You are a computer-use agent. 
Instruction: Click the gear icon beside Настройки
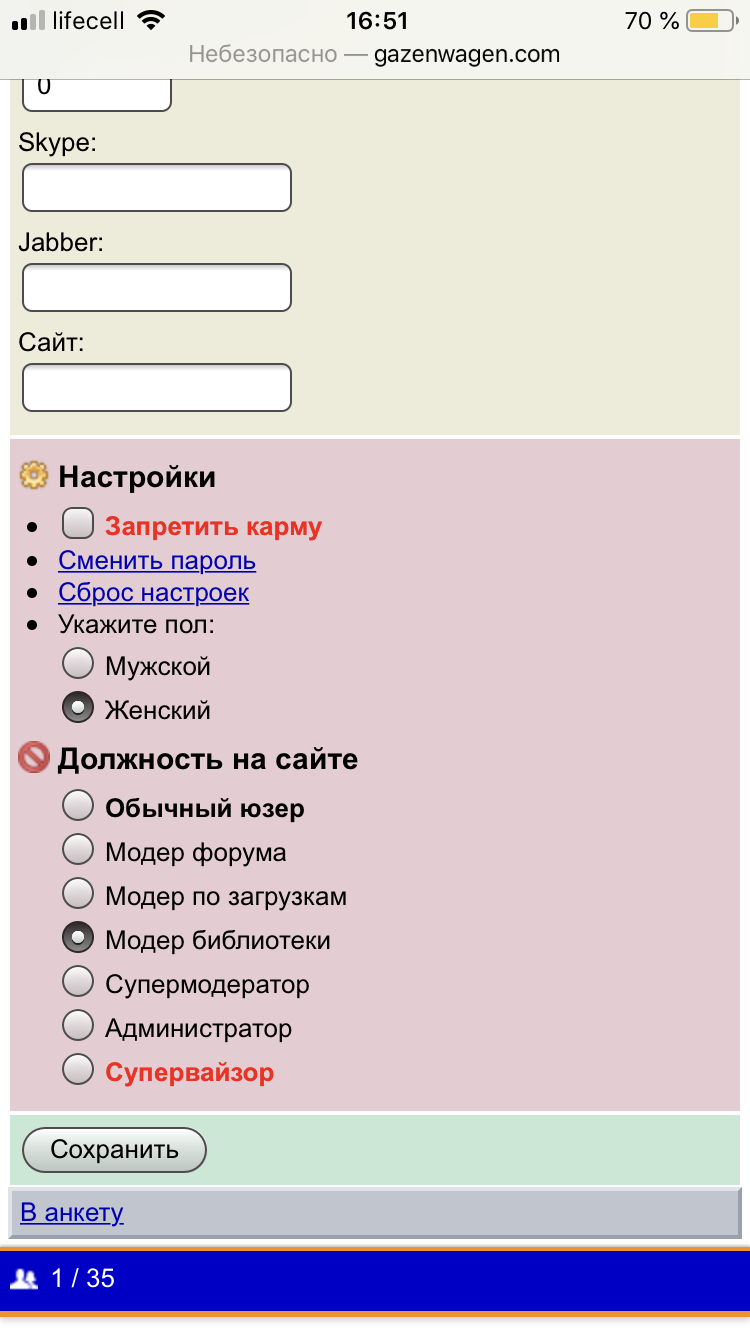(x=34, y=477)
